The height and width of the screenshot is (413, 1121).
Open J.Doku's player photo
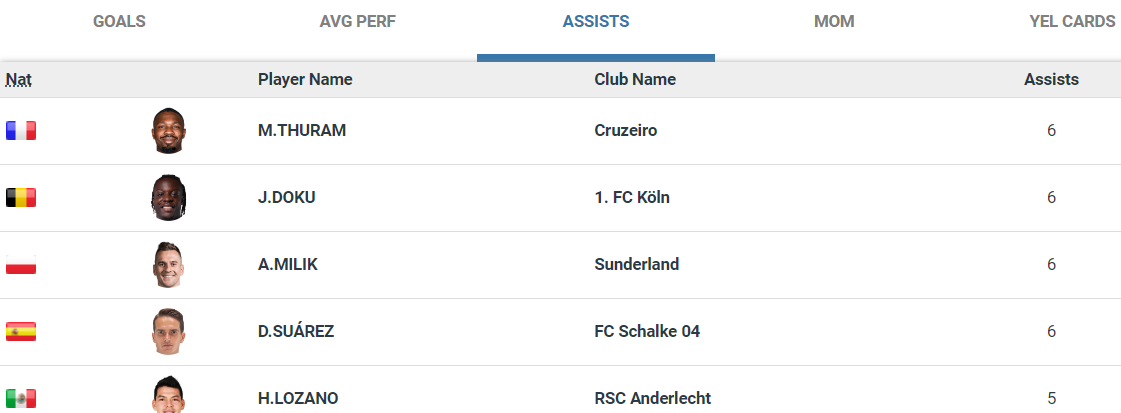tap(169, 198)
